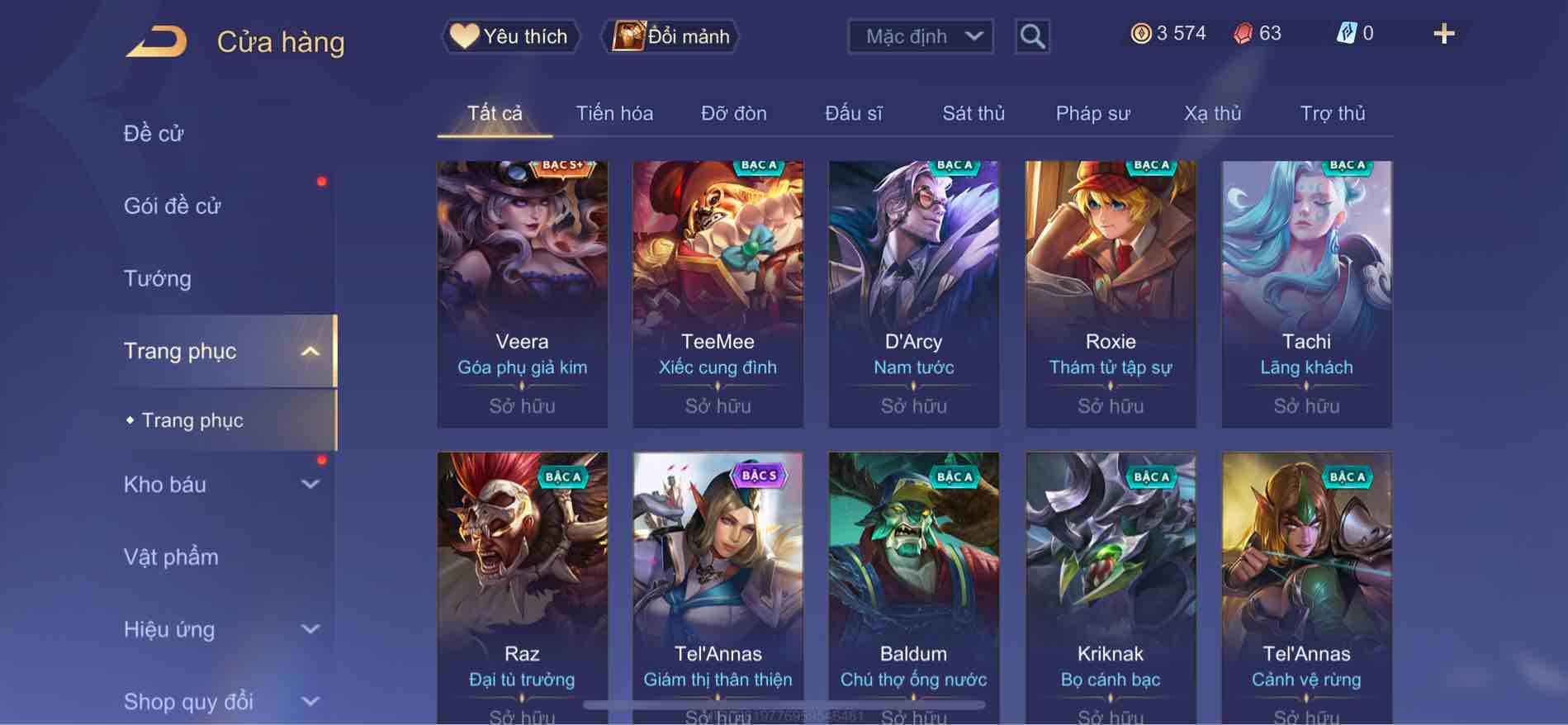The height and width of the screenshot is (725, 1568).
Task: Open the Mặc định sort dropdown
Action: click(921, 36)
